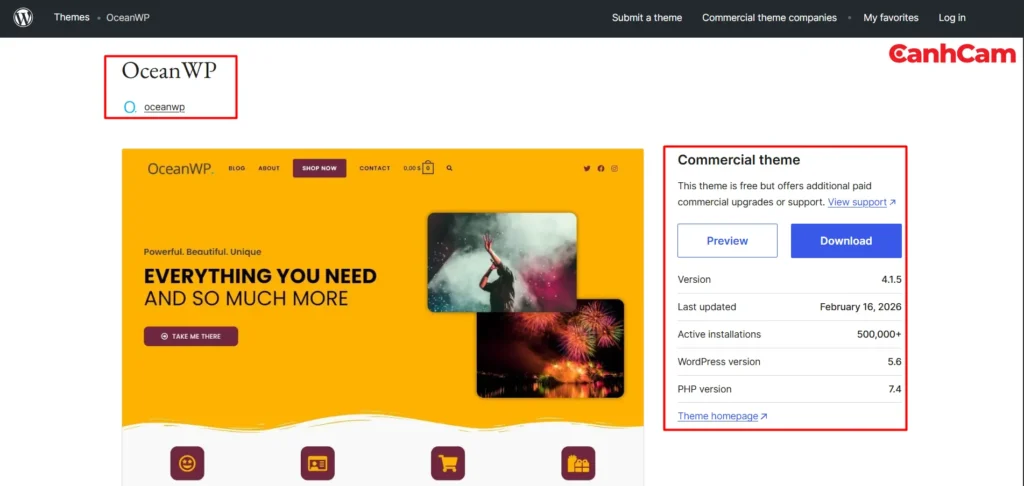Screen dimensions: 1024x486
Task: Click the 500,000+ installations value
Action: point(880,334)
